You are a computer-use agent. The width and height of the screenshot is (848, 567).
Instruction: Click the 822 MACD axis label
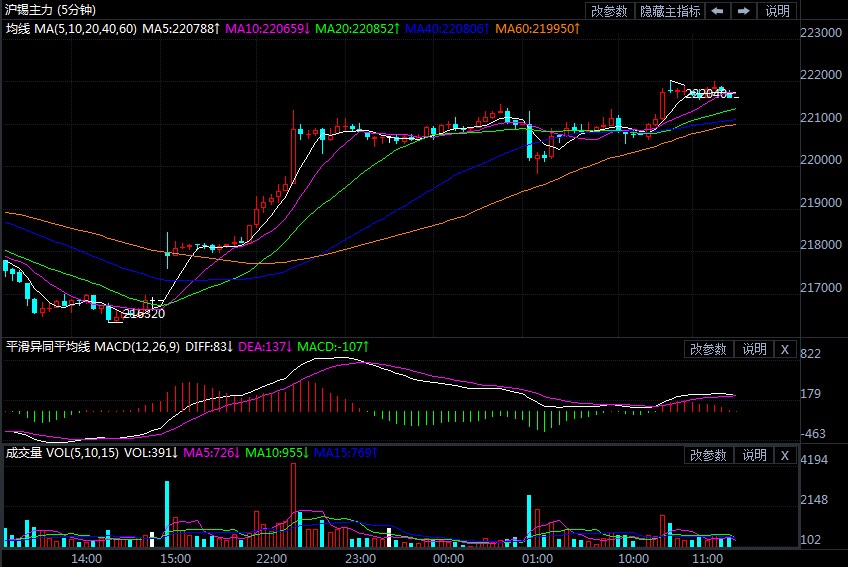point(810,354)
